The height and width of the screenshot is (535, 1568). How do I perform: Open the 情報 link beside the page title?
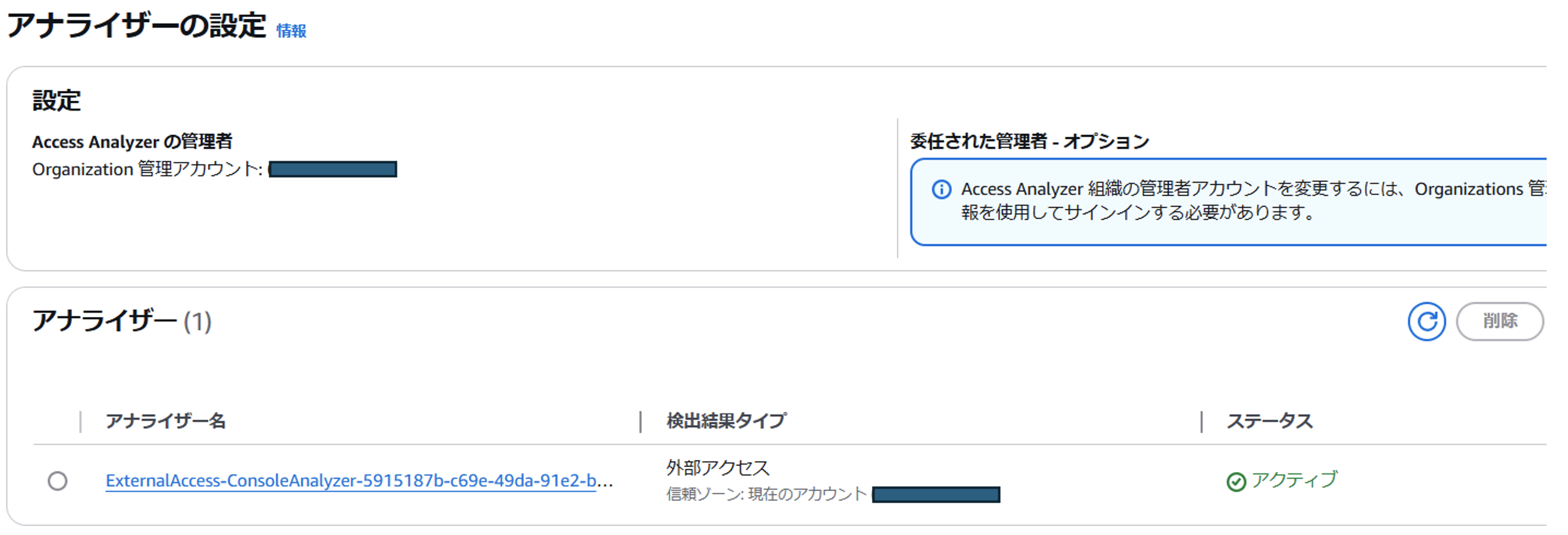291,31
